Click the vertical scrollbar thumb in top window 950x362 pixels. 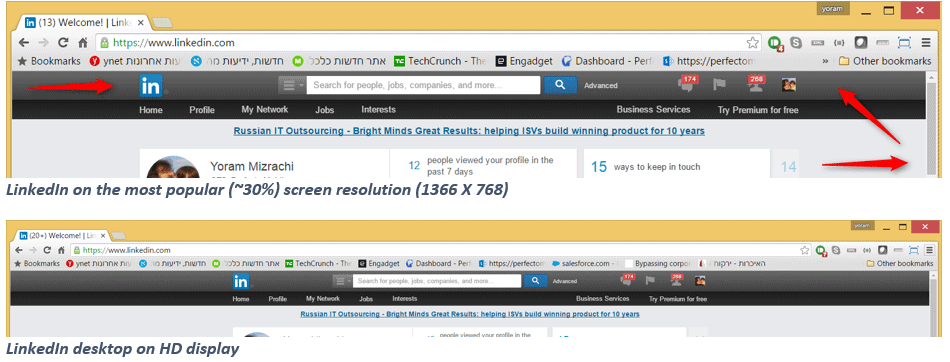pos(932,128)
